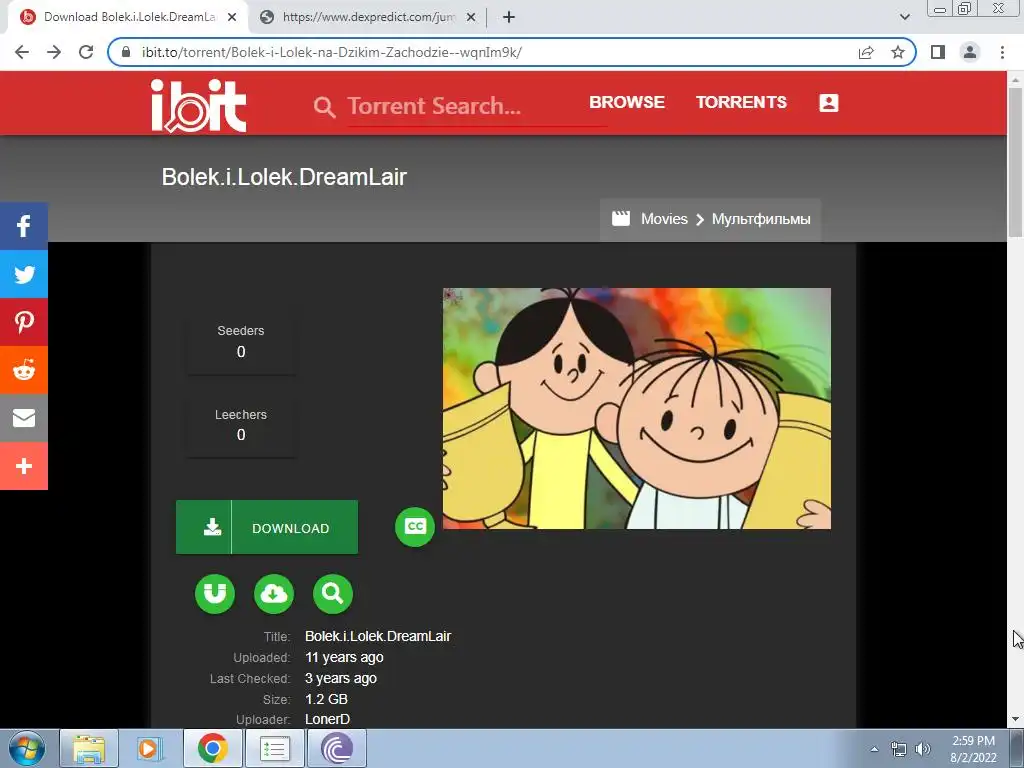Open Chrome profile avatar
Image resolution: width=1024 pixels, height=768 pixels.
pyautogui.click(x=970, y=52)
